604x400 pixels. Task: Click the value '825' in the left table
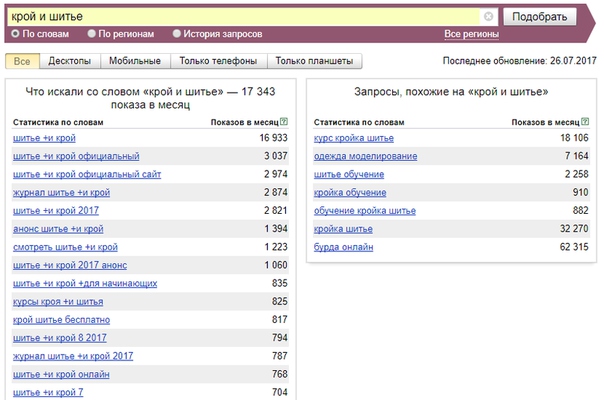pos(280,301)
